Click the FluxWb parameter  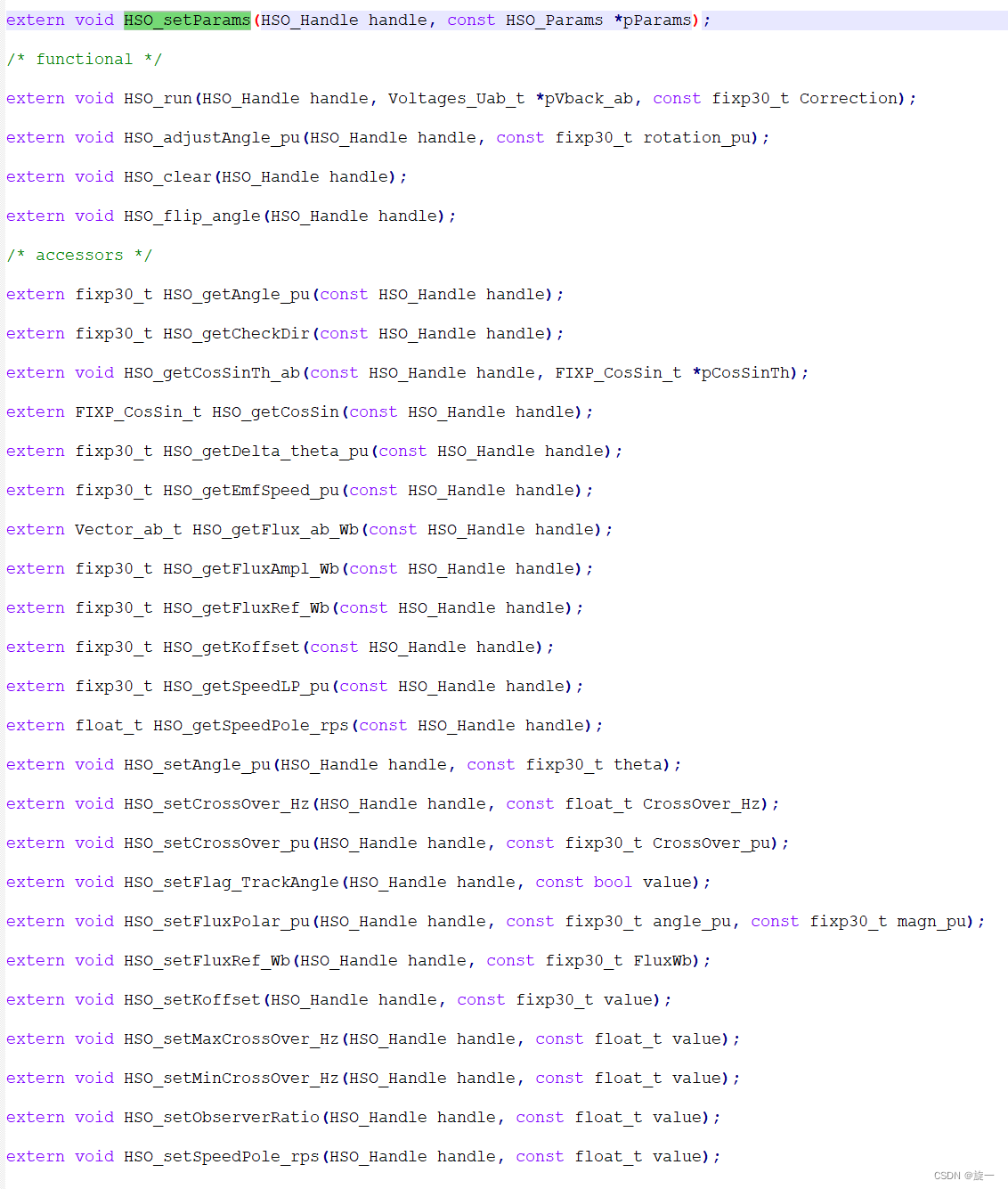[x=663, y=960]
